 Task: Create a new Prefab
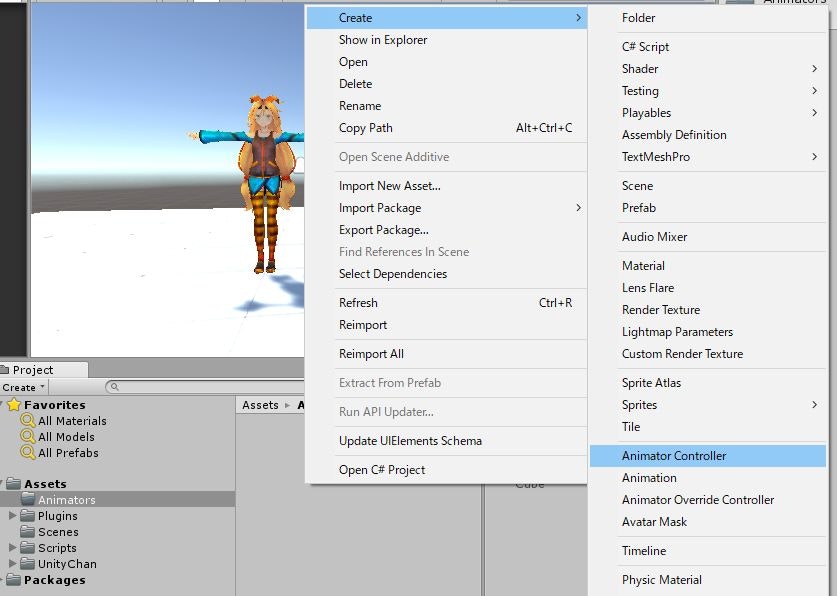tap(708, 208)
